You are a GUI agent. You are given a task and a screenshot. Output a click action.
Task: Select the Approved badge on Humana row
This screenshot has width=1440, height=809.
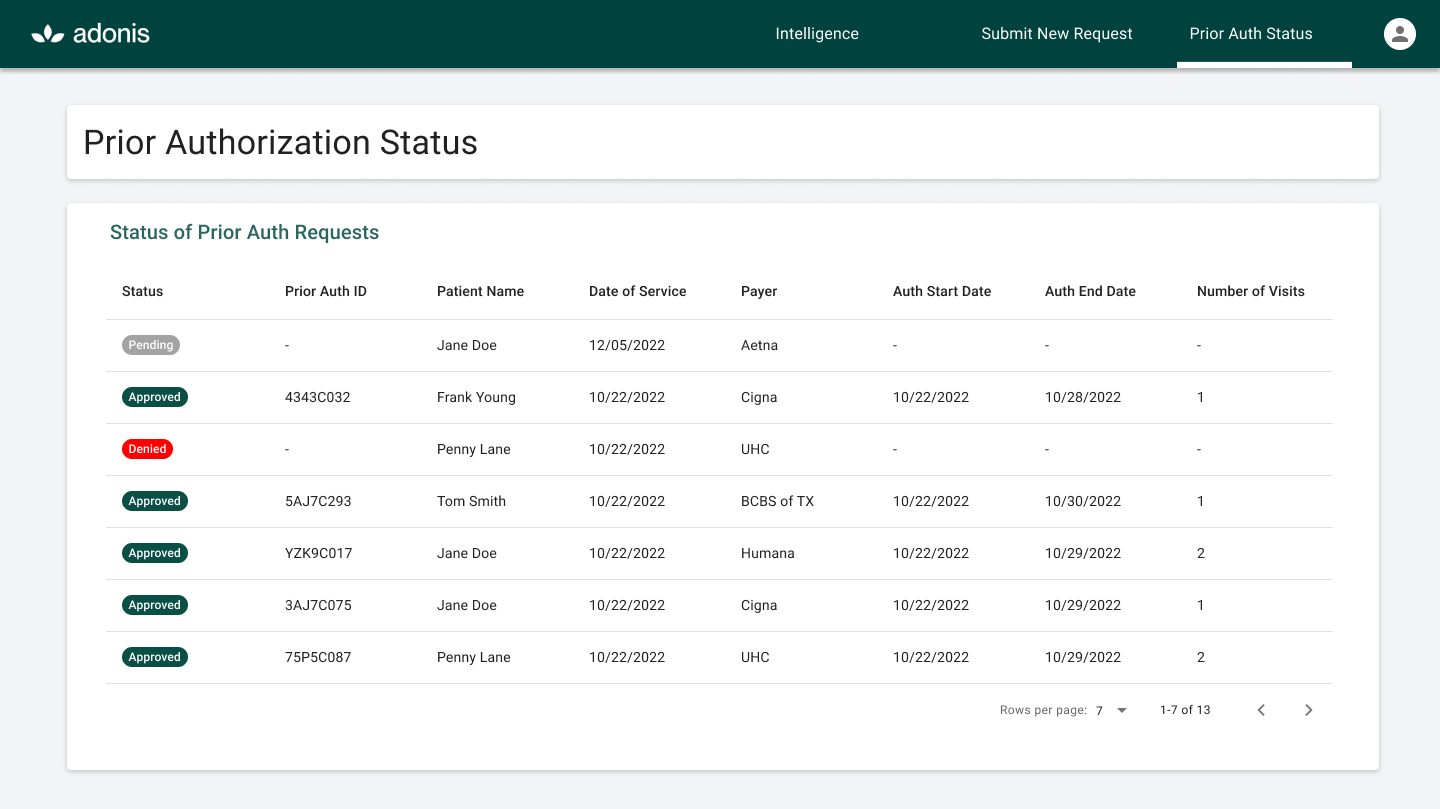click(154, 553)
